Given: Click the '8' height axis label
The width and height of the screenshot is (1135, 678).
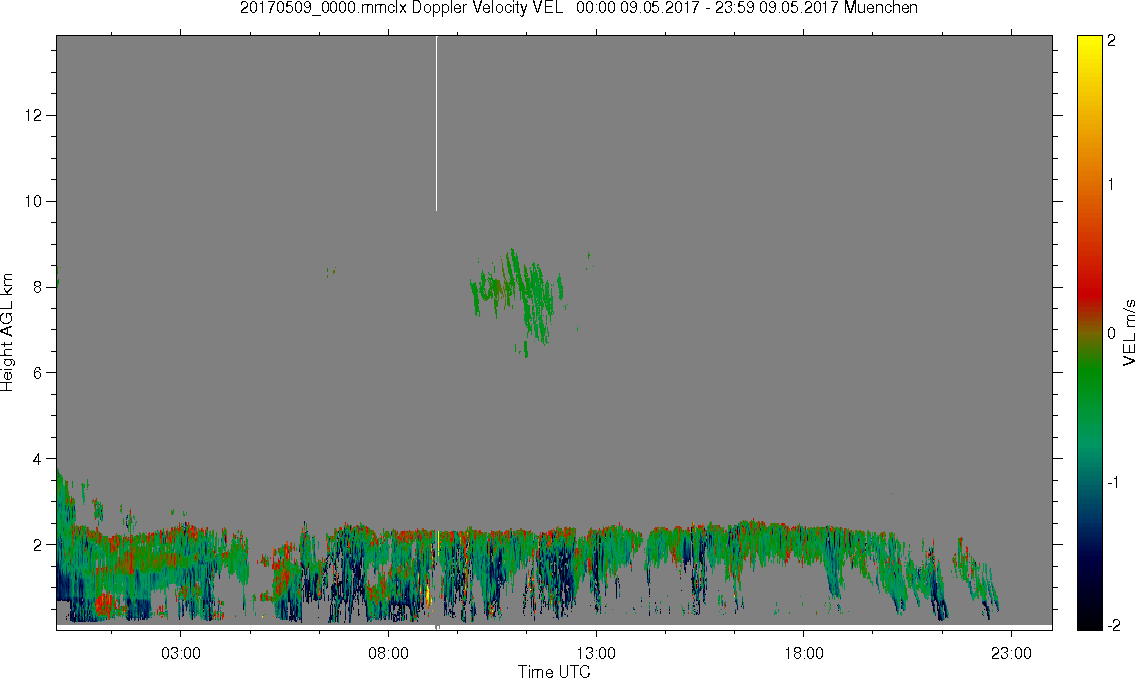Looking at the screenshot, I should point(38,287).
